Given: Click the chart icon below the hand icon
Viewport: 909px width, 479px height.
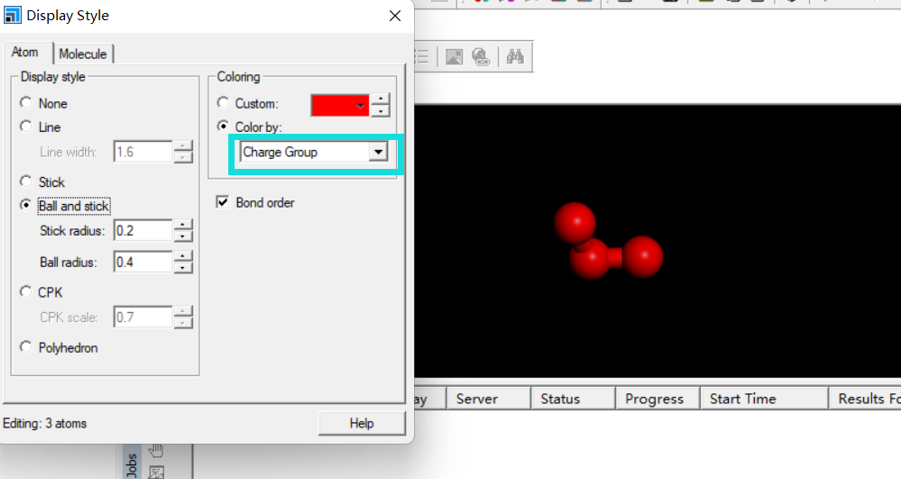Looking at the screenshot, I should click(155, 472).
